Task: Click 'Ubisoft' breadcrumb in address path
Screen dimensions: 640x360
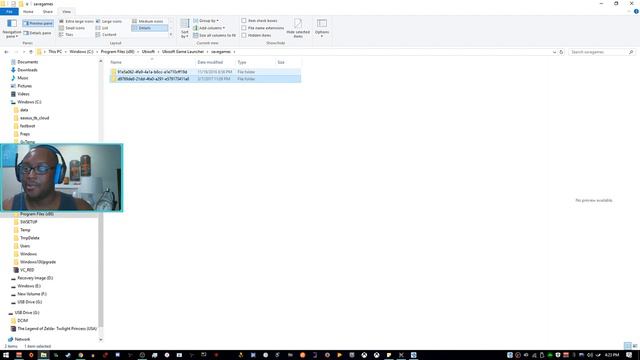Action: pyautogui.click(x=148, y=52)
